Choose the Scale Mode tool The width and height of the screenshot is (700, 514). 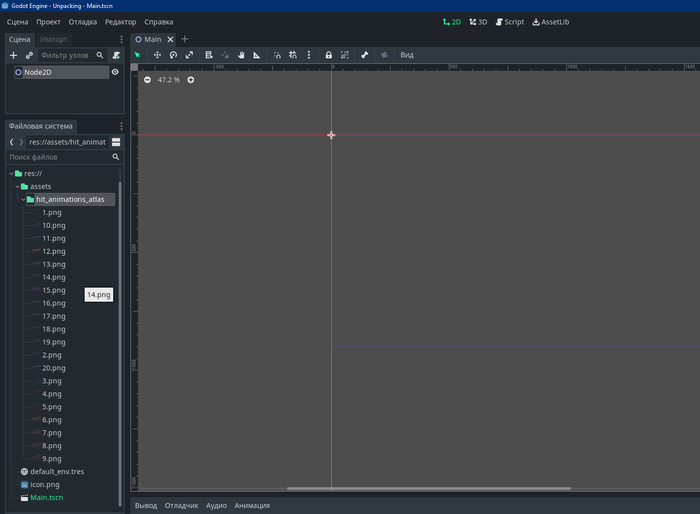coord(189,55)
